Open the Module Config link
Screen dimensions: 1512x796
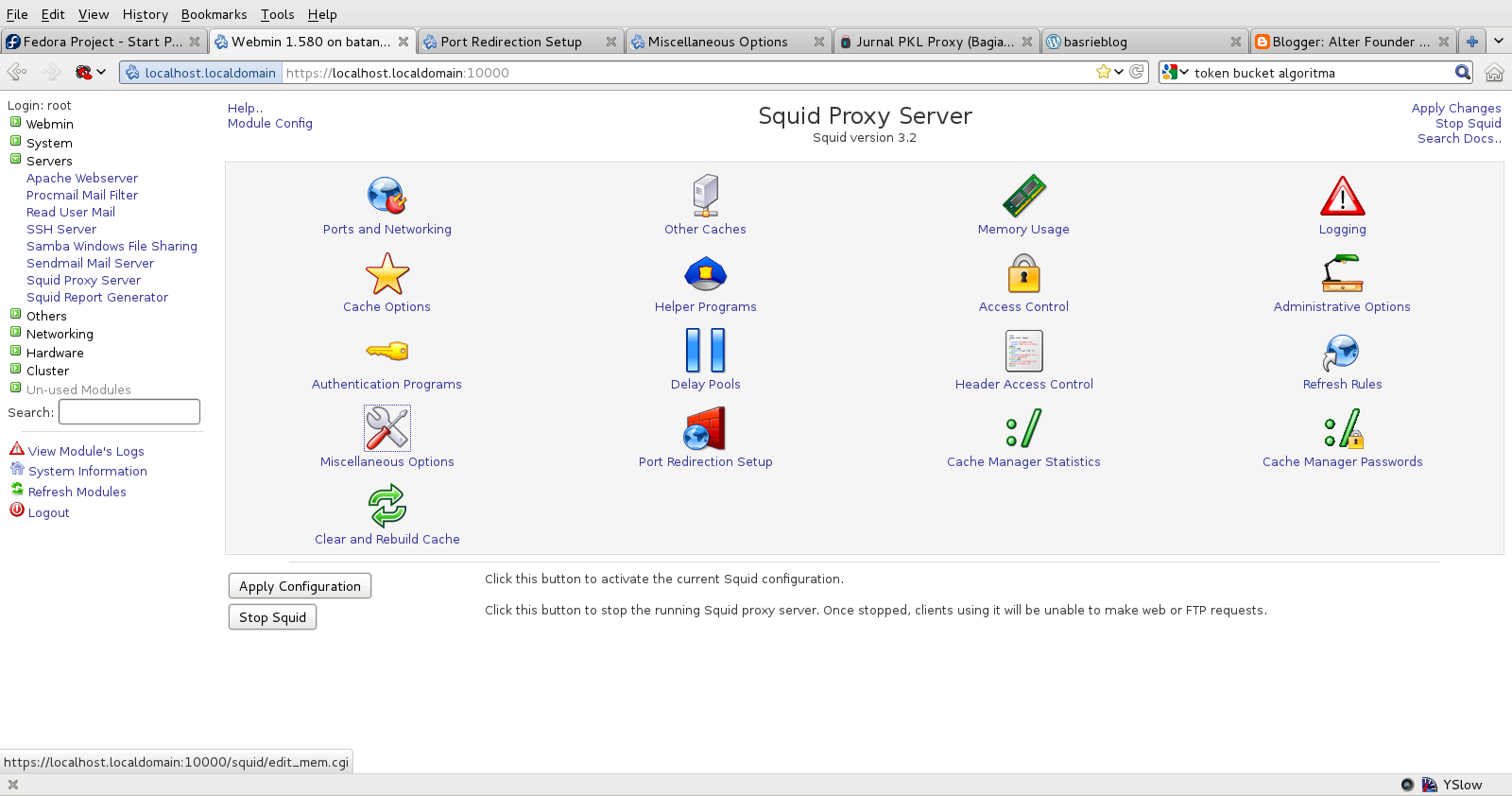pos(270,123)
